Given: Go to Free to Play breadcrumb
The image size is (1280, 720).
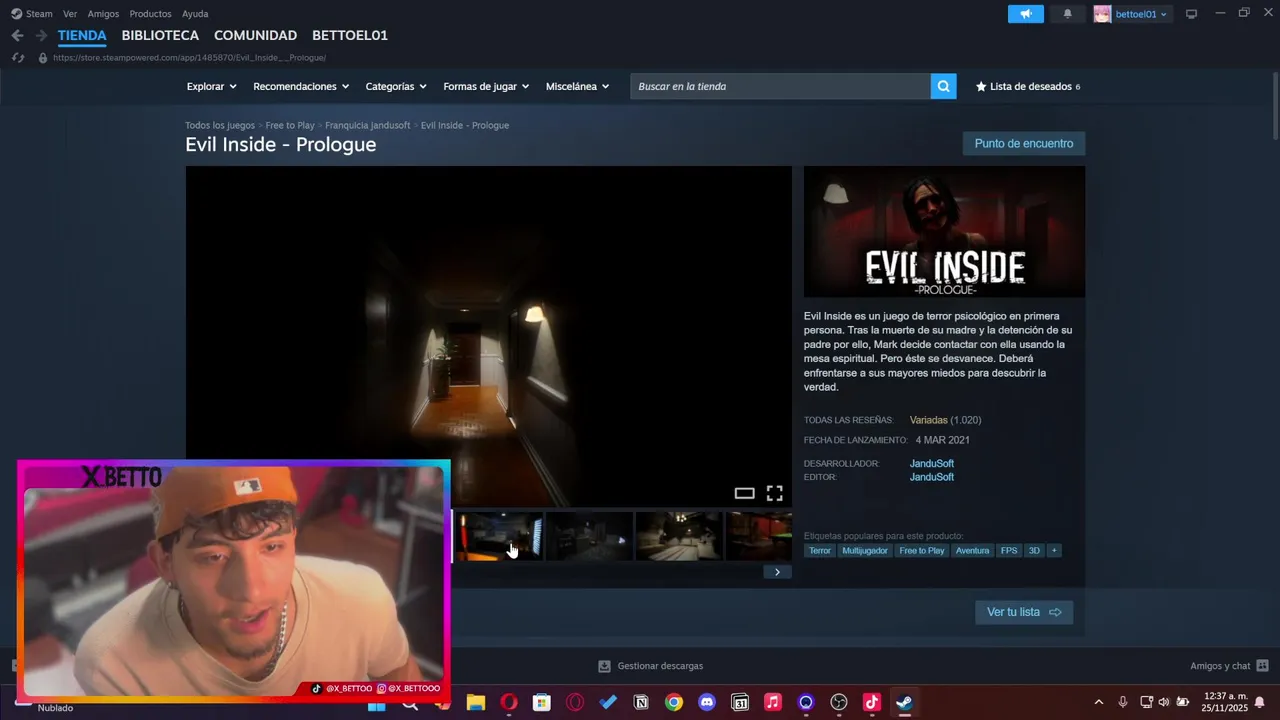Looking at the screenshot, I should click(290, 126).
